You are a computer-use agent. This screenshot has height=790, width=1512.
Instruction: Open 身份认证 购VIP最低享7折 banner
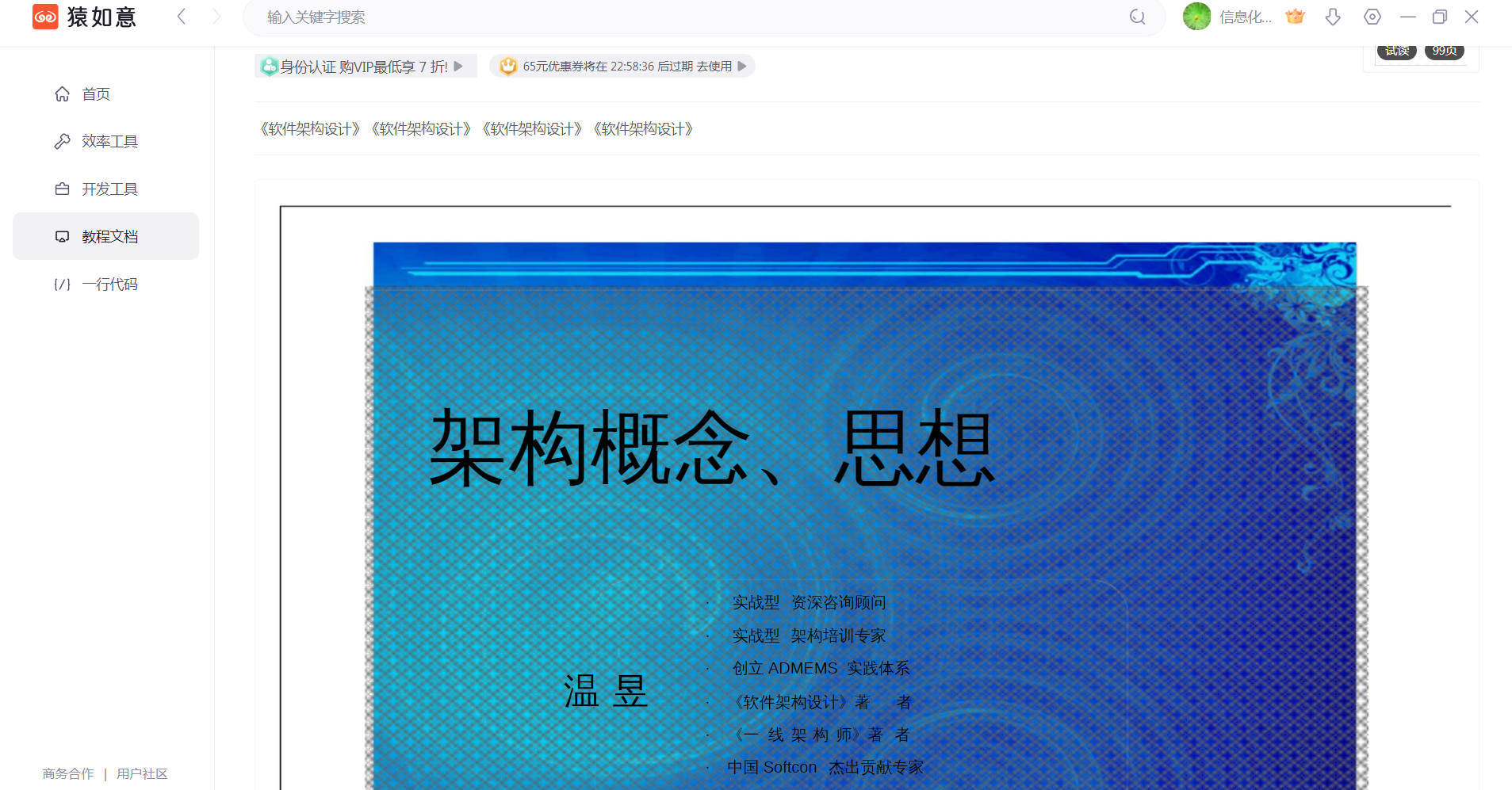click(366, 67)
